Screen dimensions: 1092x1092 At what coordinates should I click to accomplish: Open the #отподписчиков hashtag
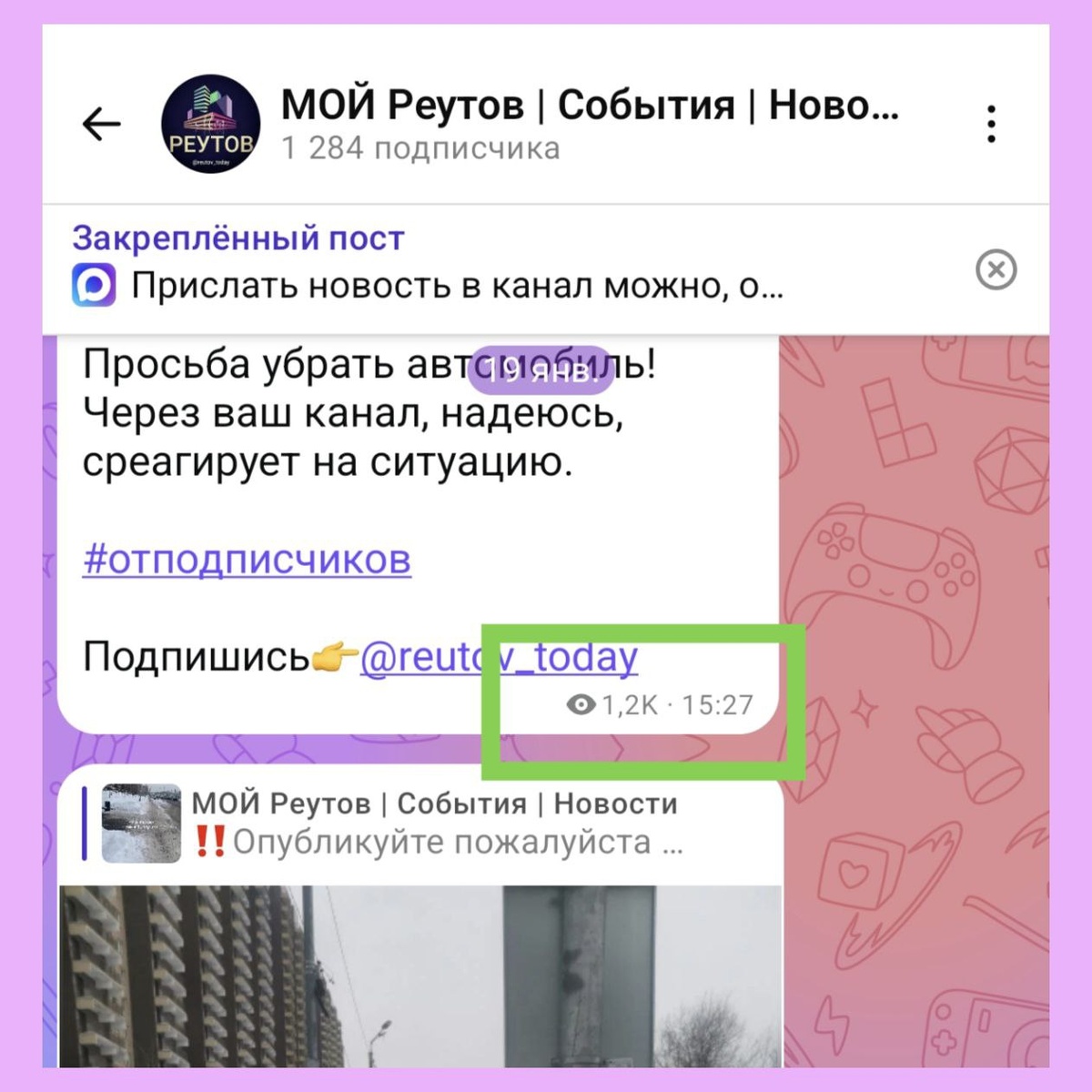tap(247, 560)
